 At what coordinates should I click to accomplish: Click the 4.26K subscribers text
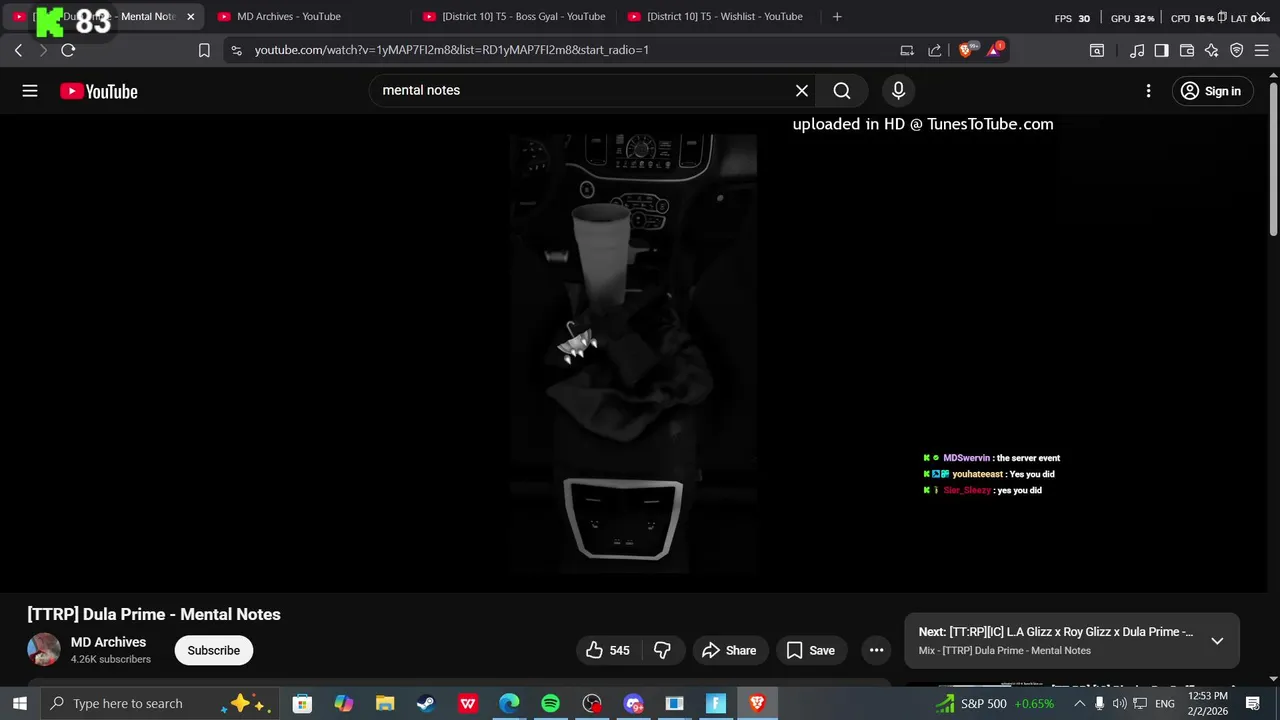pos(111,660)
